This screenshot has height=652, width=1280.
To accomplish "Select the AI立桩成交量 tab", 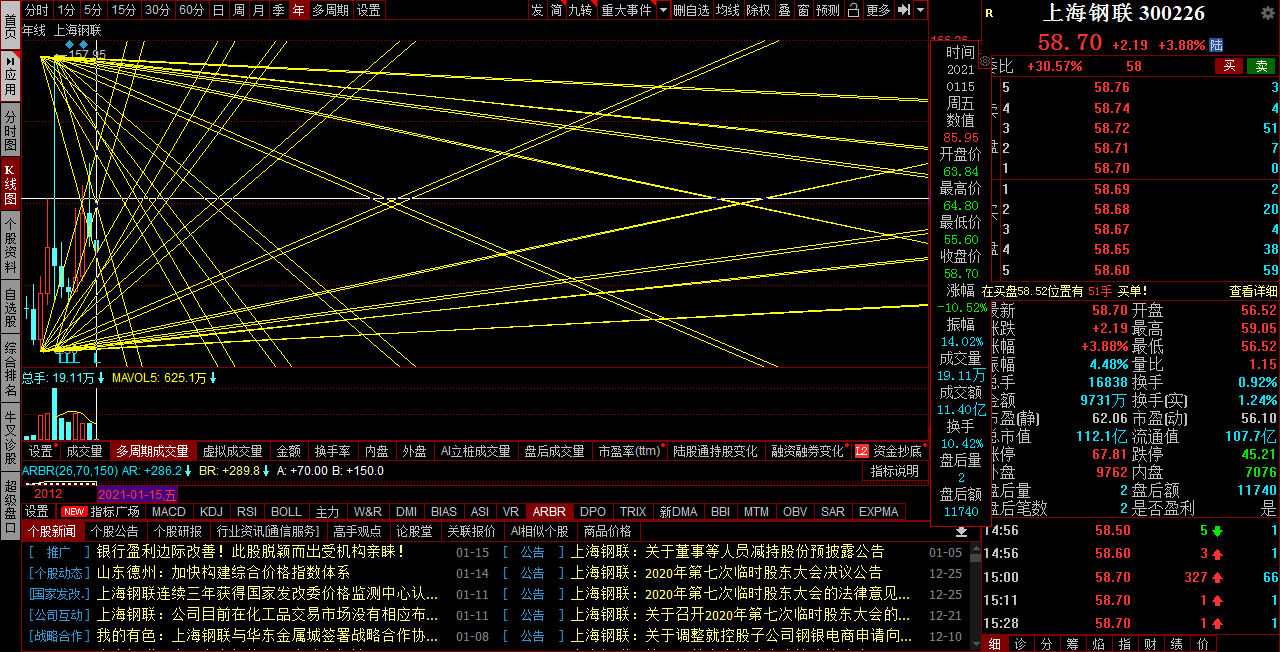I will point(476,452).
